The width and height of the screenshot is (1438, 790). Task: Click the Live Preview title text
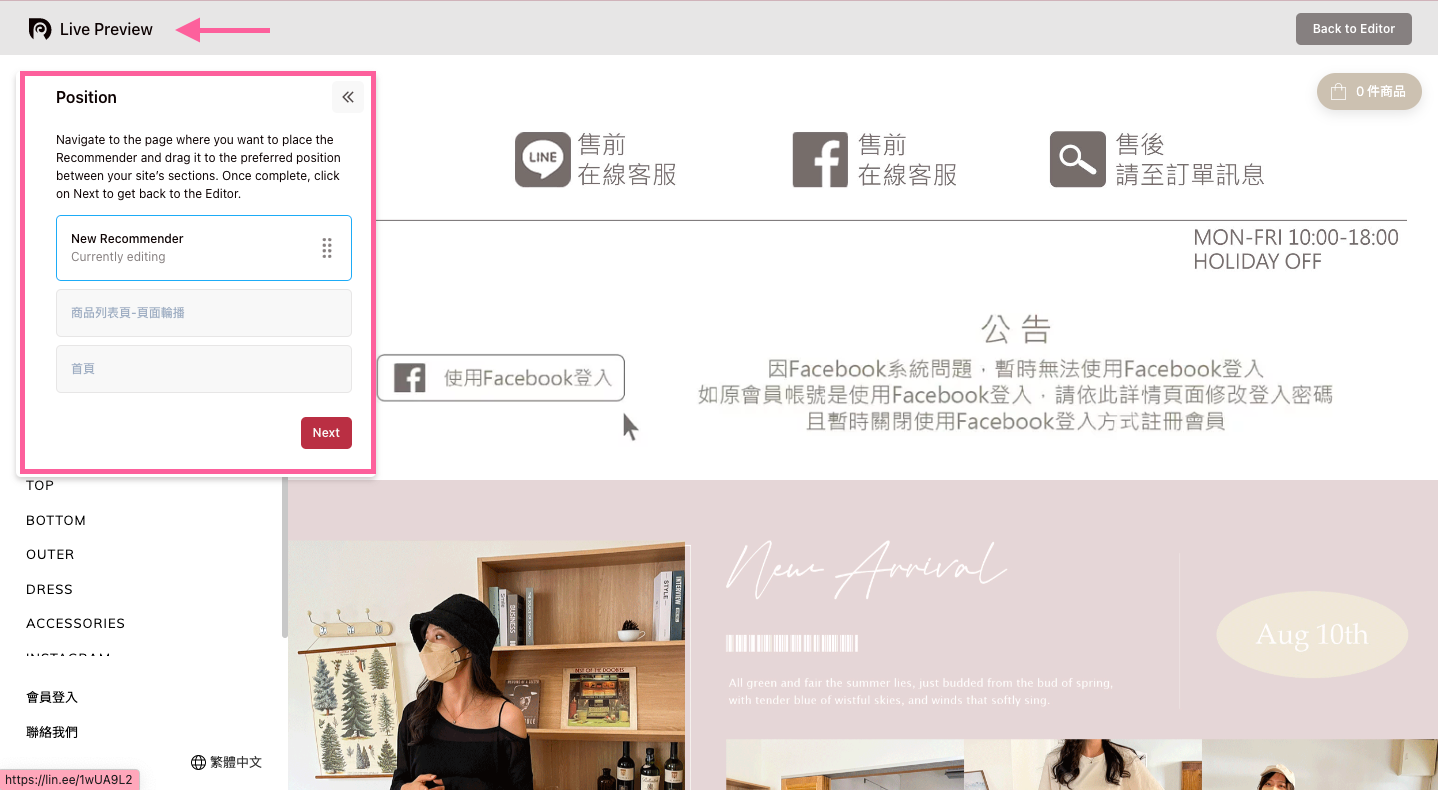[x=106, y=29]
